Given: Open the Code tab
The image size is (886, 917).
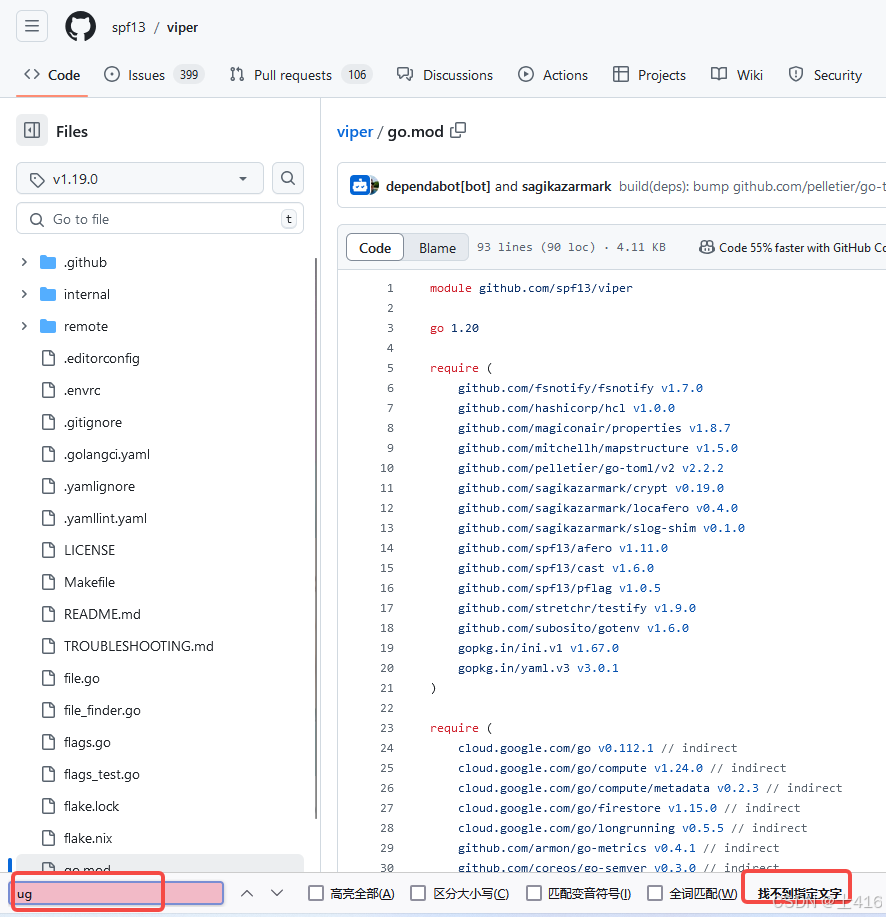Looking at the screenshot, I should click(x=52, y=75).
